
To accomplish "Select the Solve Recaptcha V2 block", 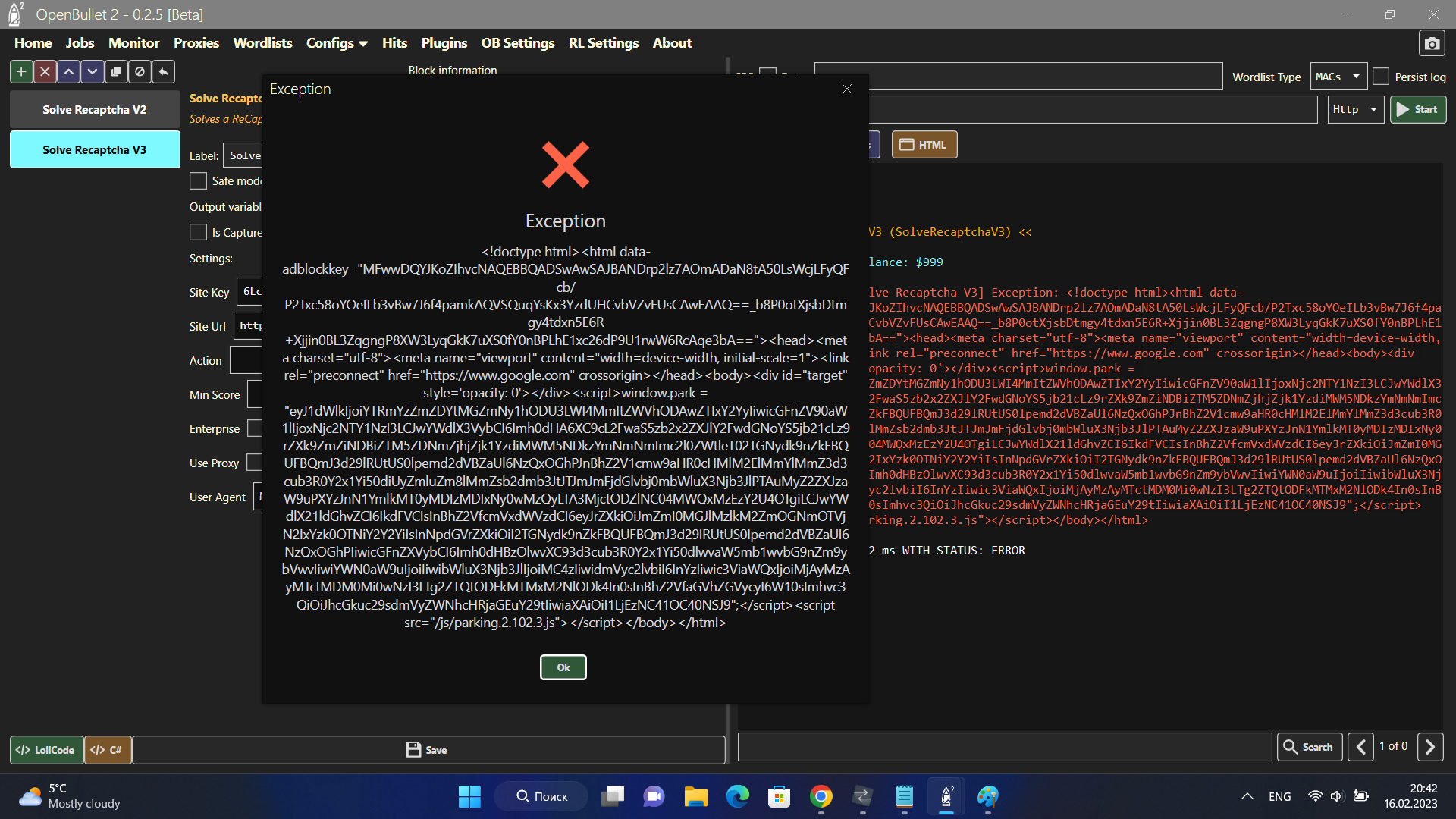I will [95, 110].
